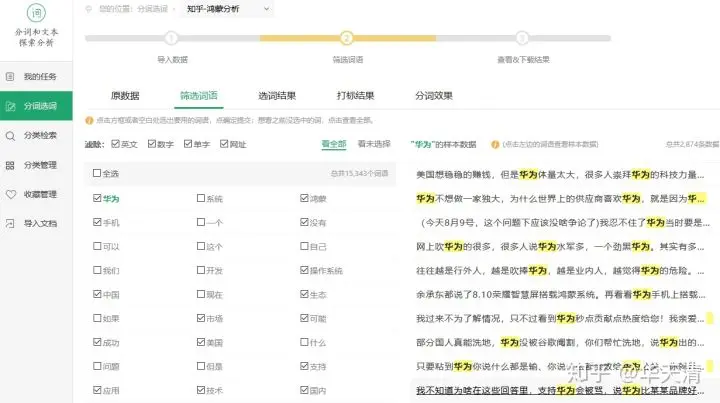Check the 开发 word checkbox
720x403 pixels.
tap(201, 270)
